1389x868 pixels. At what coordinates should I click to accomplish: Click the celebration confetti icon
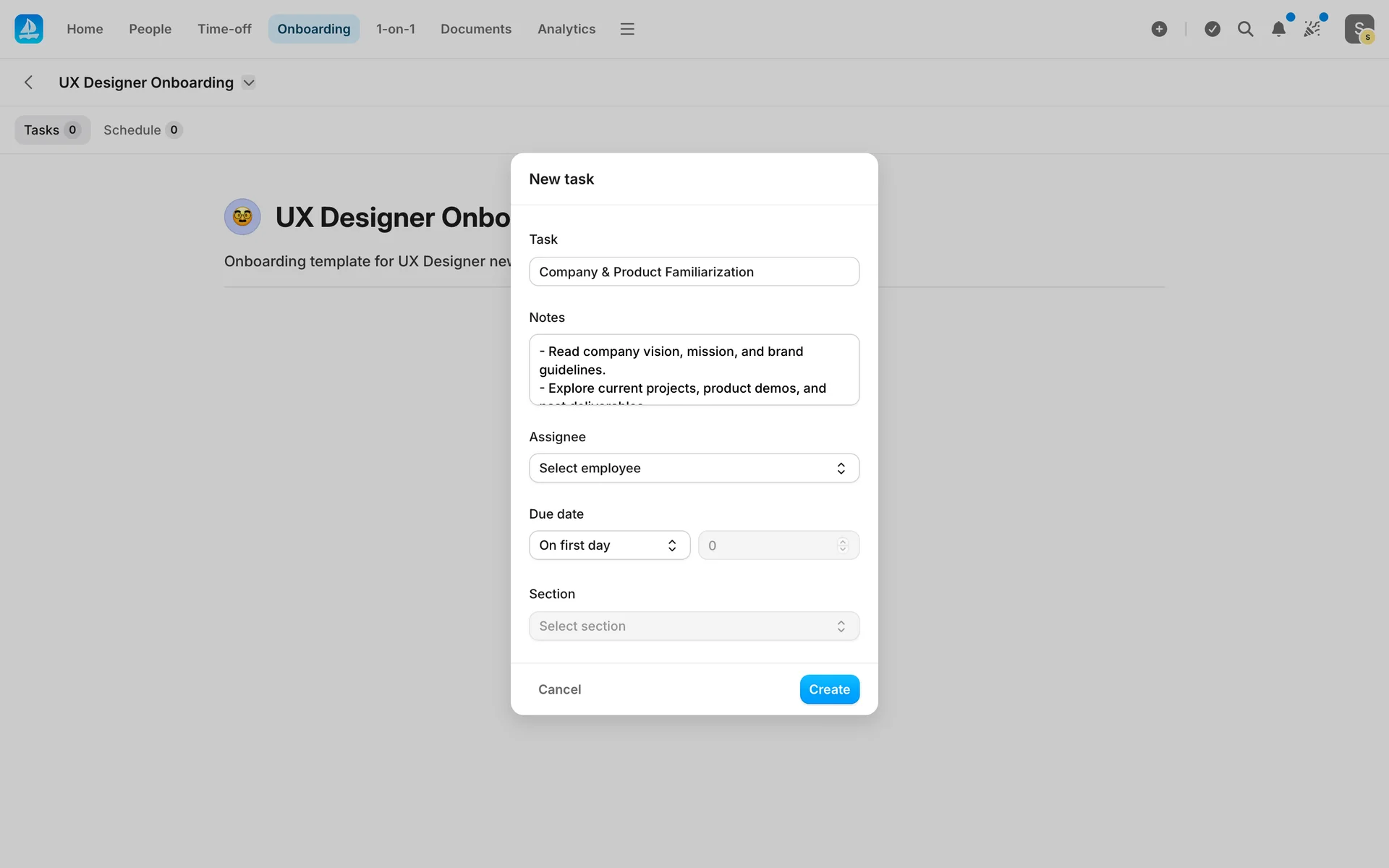point(1312,29)
